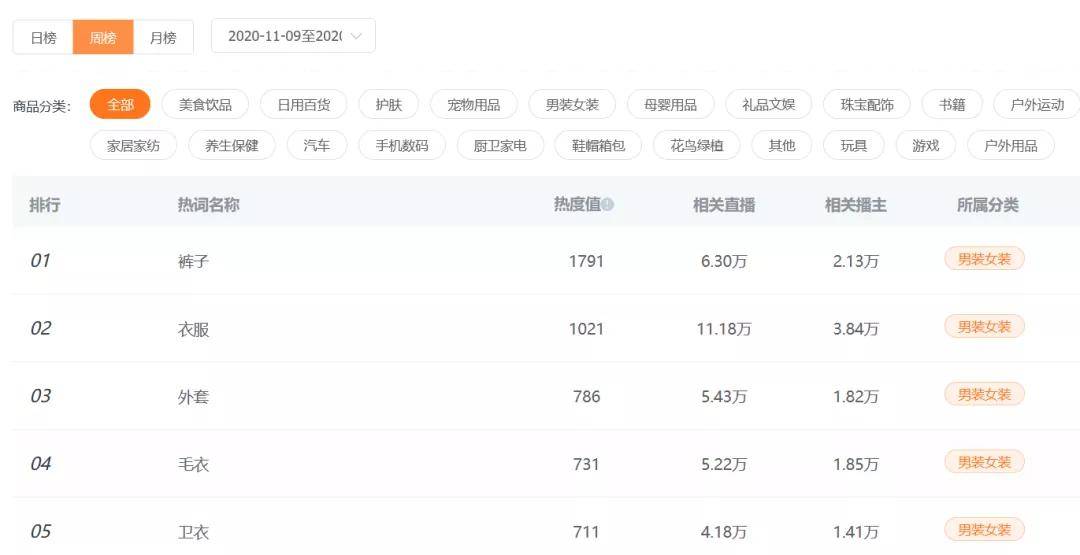Click the 热词名称 column header
Image resolution: width=1080 pixels, height=555 pixels.
[208, 205]
